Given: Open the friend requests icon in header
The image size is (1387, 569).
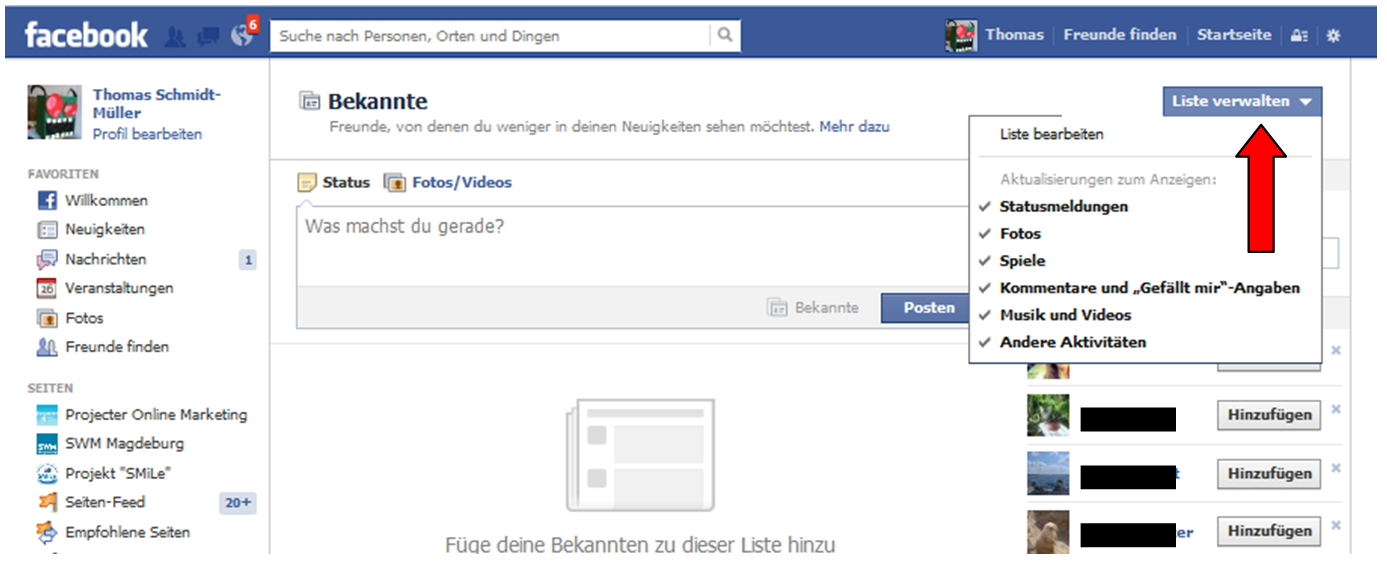Looking at the screenshot, I should click(175, 36).
